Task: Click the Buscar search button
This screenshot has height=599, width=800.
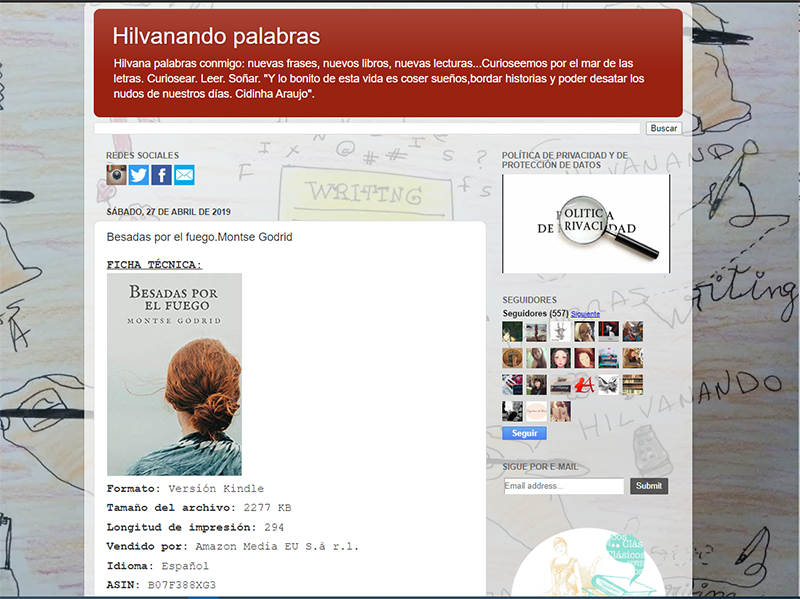Action: point(664,128)
